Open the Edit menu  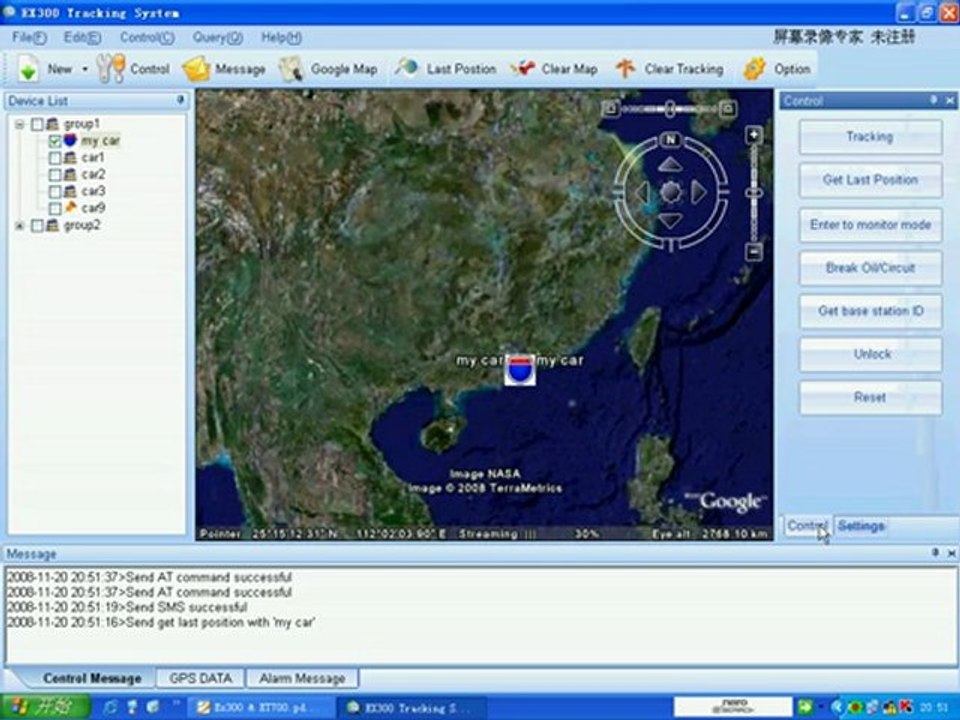[x=82, y=37]
